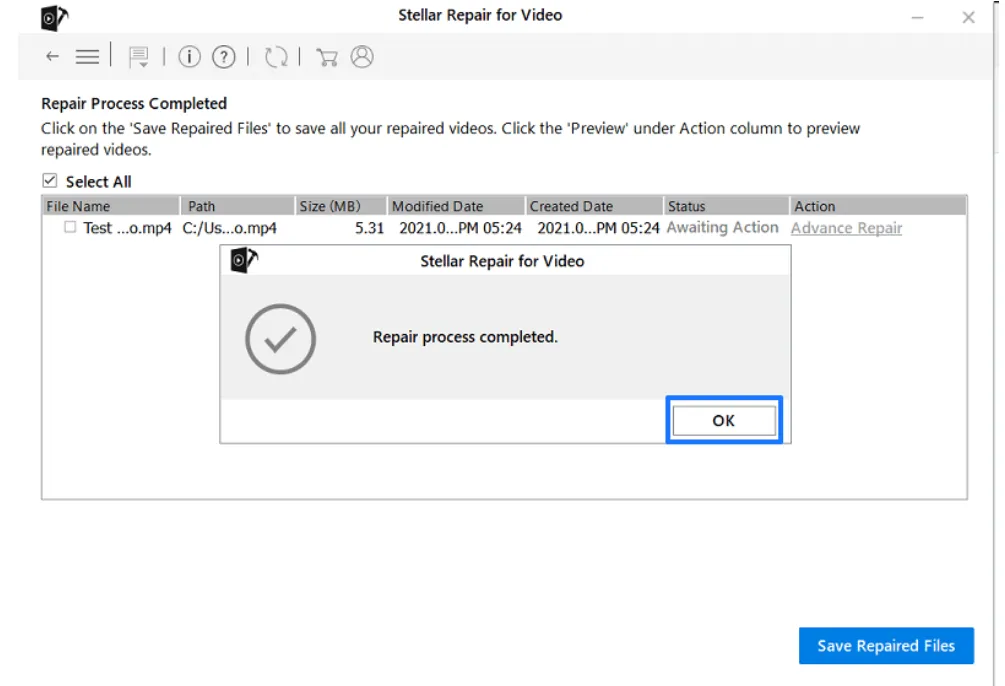
Task: Sort by File Name column header
Action: click(x=111, y=206)
